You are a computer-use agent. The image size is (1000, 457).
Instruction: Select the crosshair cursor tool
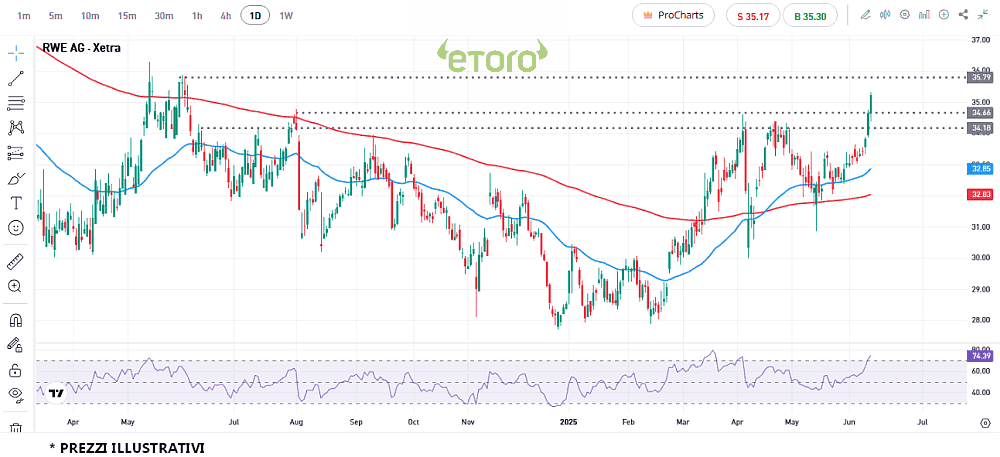pyautogui.click(x=16, y=53)
